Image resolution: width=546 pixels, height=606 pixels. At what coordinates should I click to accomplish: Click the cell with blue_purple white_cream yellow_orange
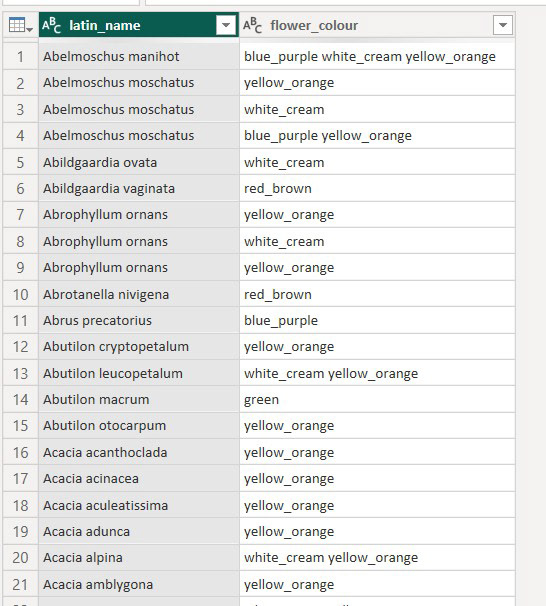[377, 57]
